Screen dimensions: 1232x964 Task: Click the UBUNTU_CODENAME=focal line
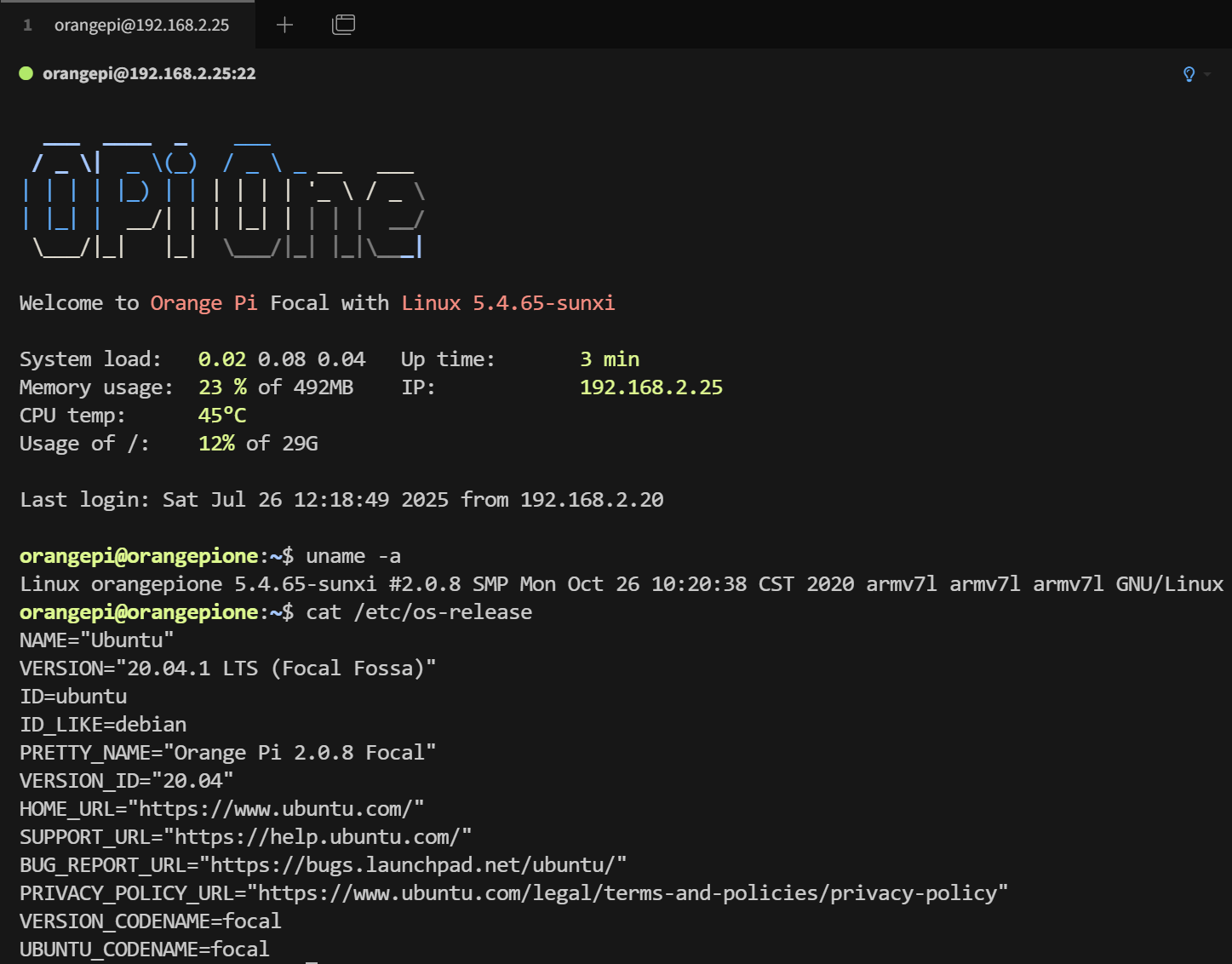click(x=145, y=950)
